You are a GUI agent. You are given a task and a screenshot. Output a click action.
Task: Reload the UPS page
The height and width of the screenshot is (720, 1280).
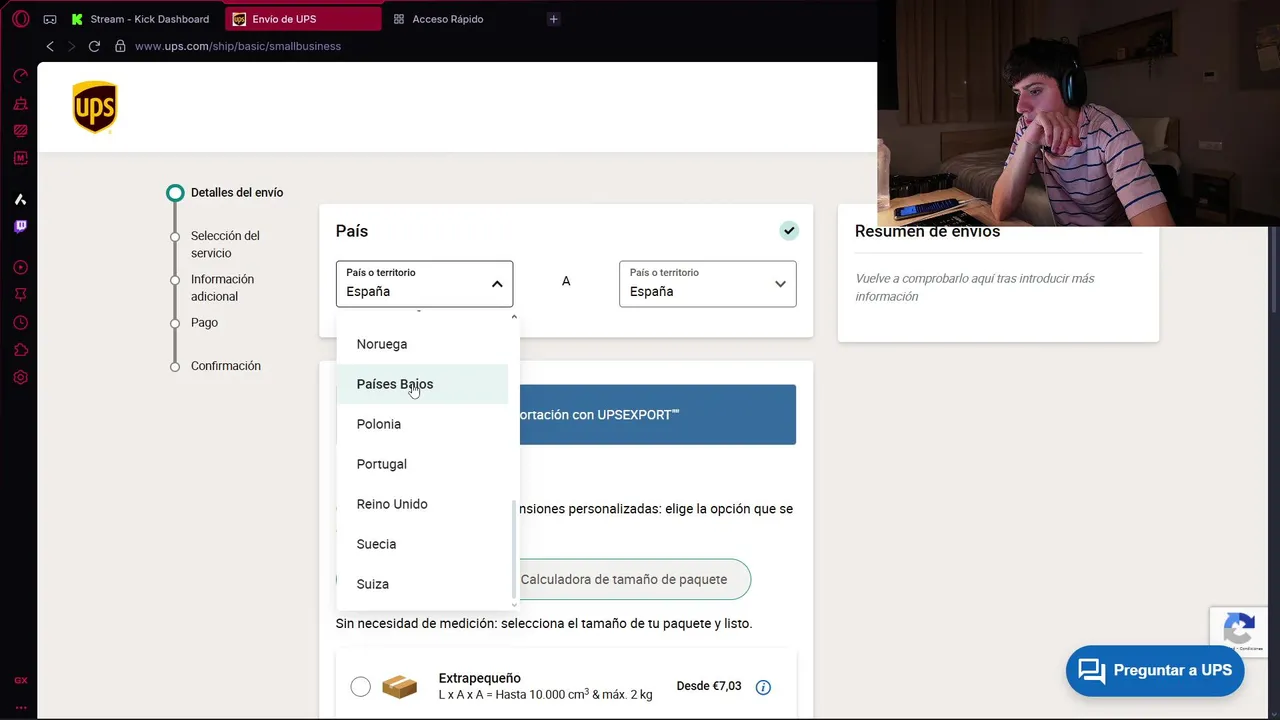pos(94,46)
